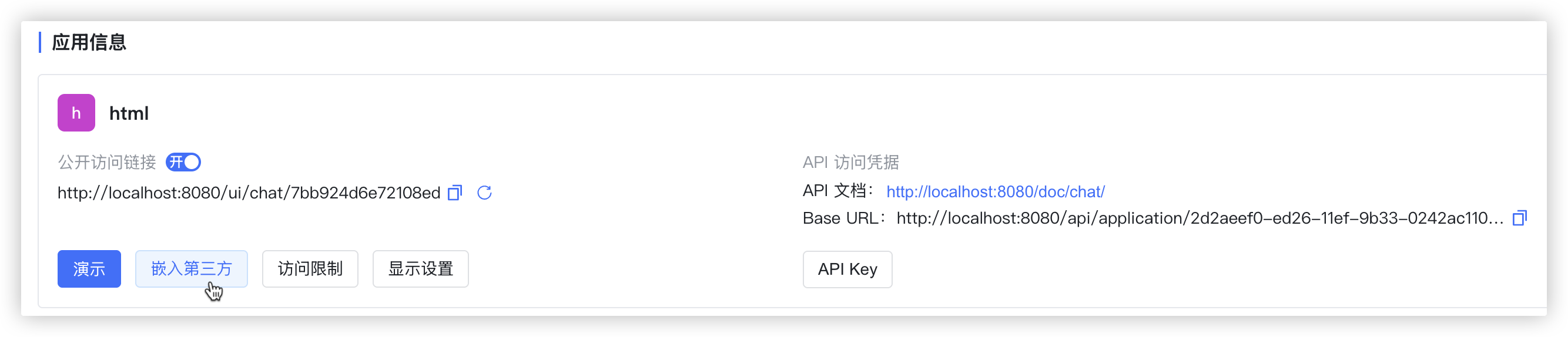Copy the Base URL to clipboard

coord(1519,218)
